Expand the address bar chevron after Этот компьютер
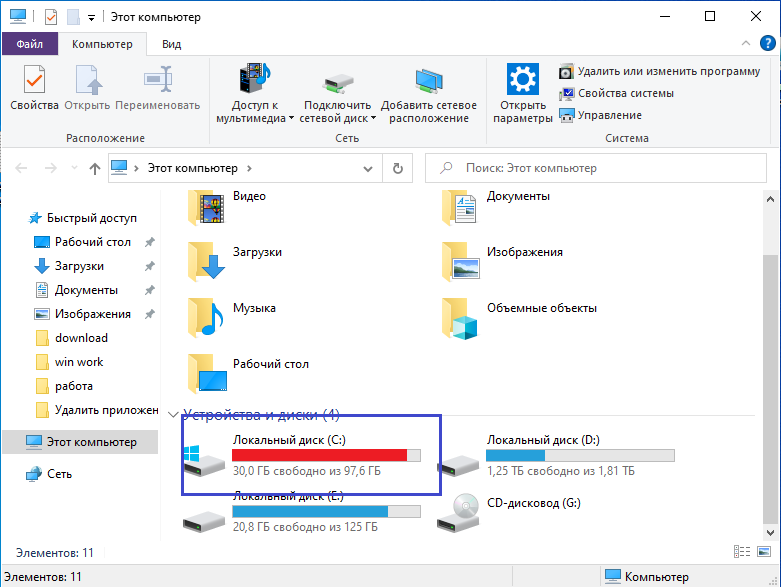The image size is (781, 587). pos(250,168)
